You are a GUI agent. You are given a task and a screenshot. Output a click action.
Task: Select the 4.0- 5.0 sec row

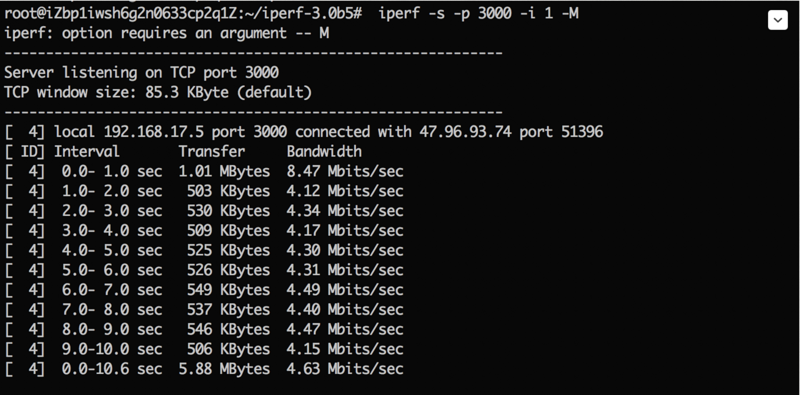point(204,251)
